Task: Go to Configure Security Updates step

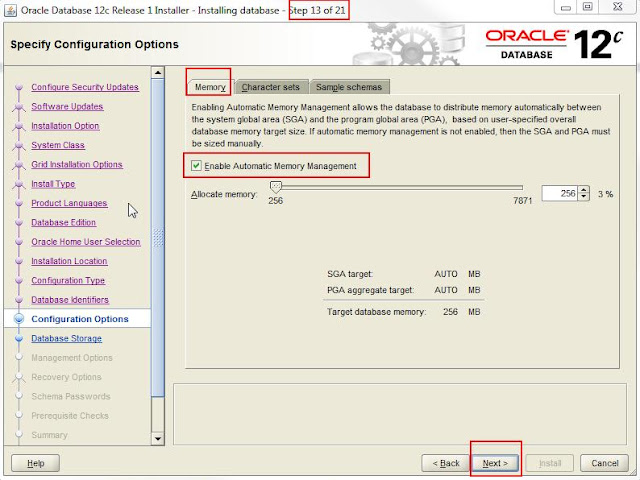Action: 85,87
